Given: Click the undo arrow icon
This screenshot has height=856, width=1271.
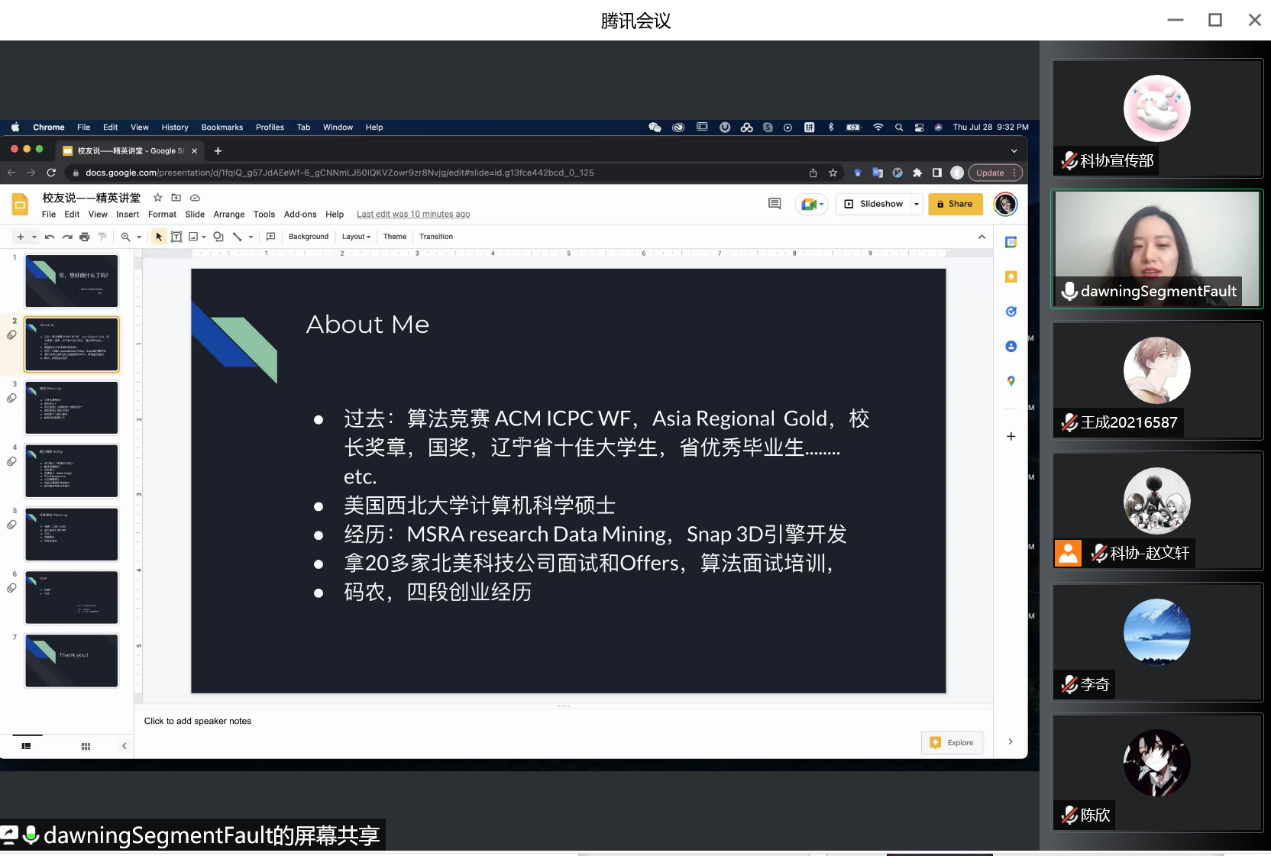Looking at the screenshot, I should 50,237.
